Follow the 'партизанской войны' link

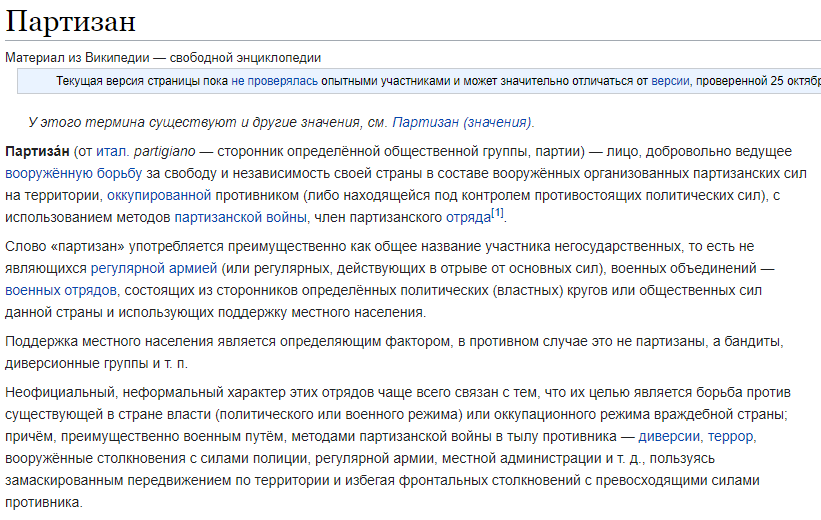pyautogui.click(x=240, y=217)
